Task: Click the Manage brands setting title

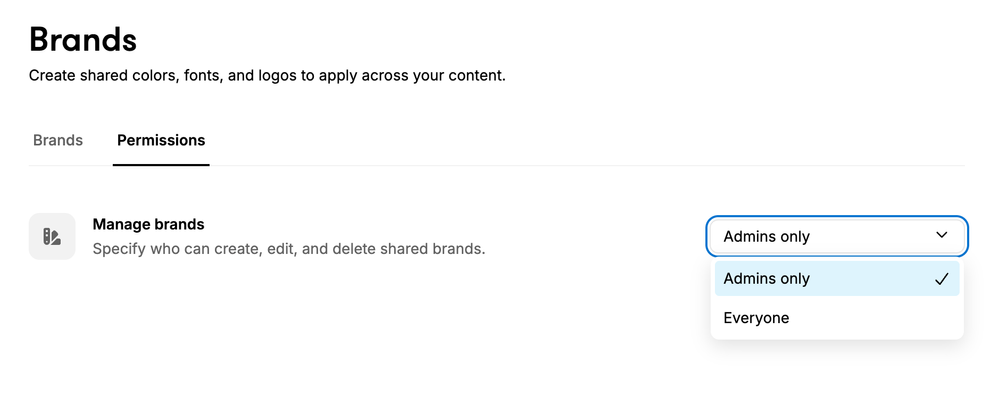Action: (148, 224)
